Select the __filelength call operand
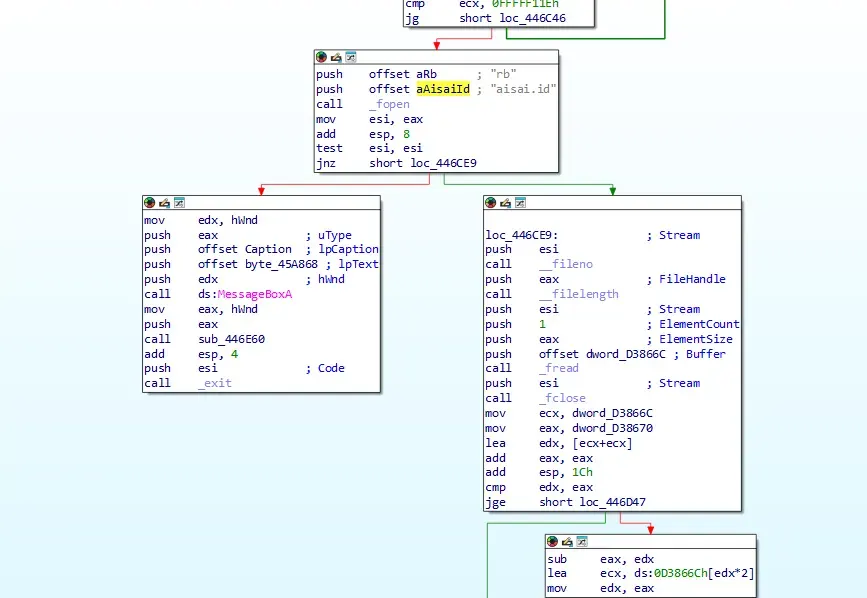The image size is (867, 598). click(x=579, y=294)
